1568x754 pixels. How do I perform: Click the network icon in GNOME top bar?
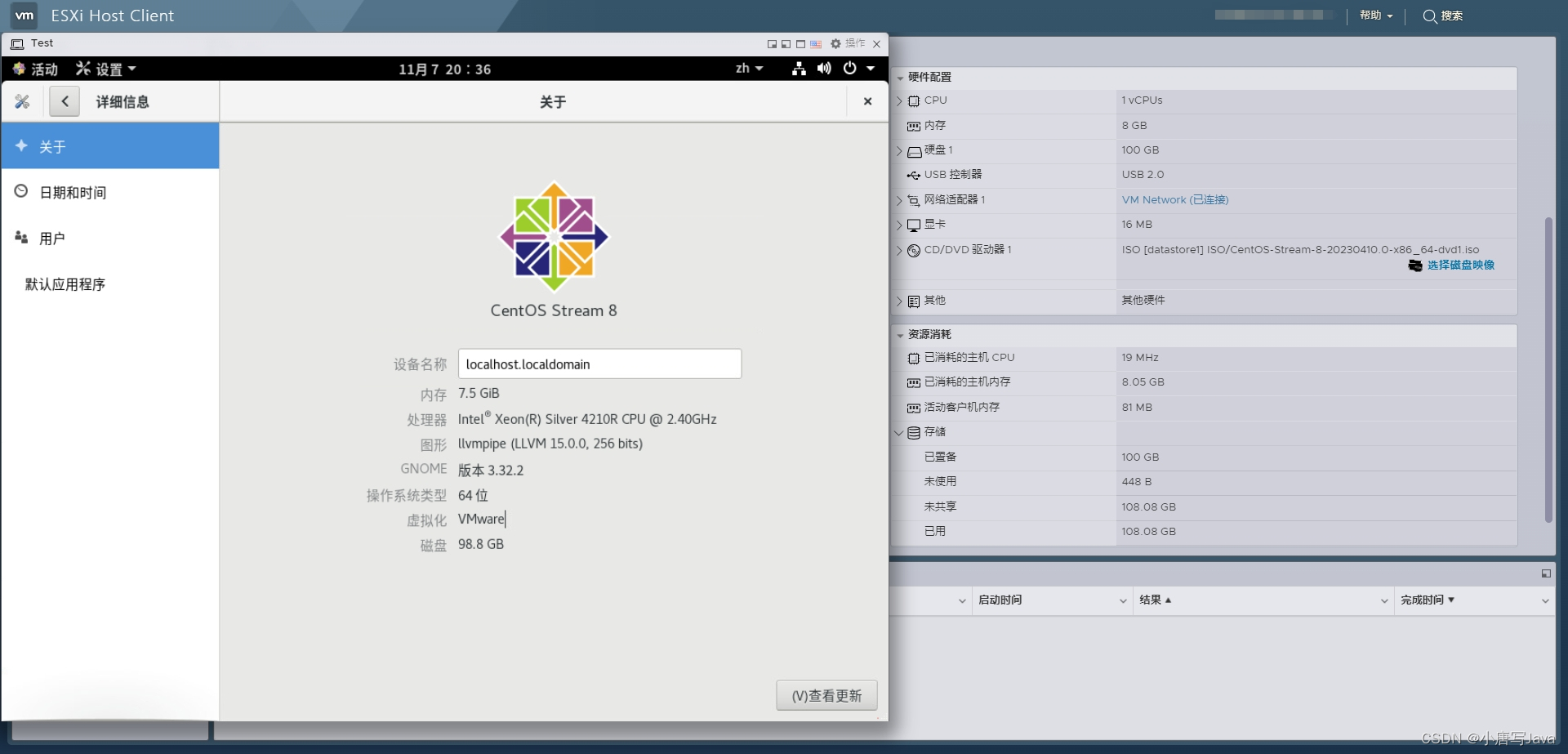click(x=799, y=69)
